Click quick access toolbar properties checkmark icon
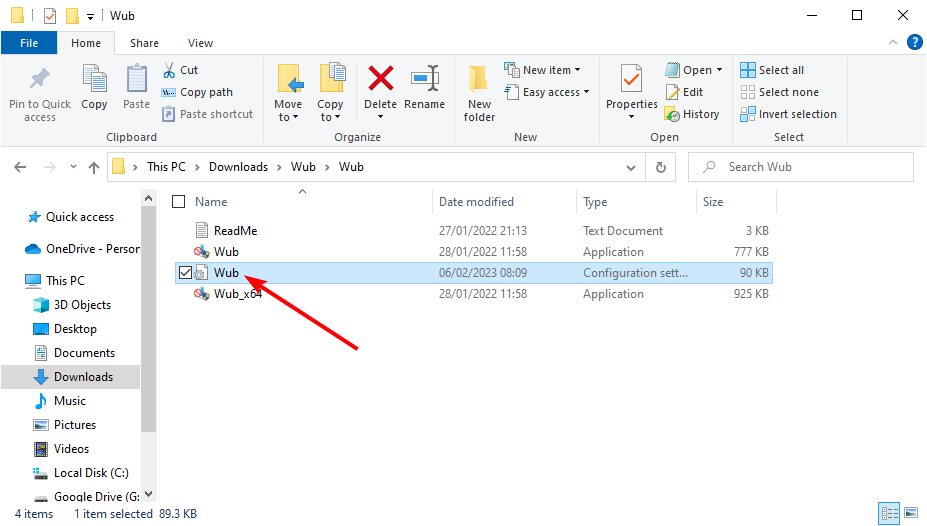This screenshot has height=526, width=927. coord(50,16)
